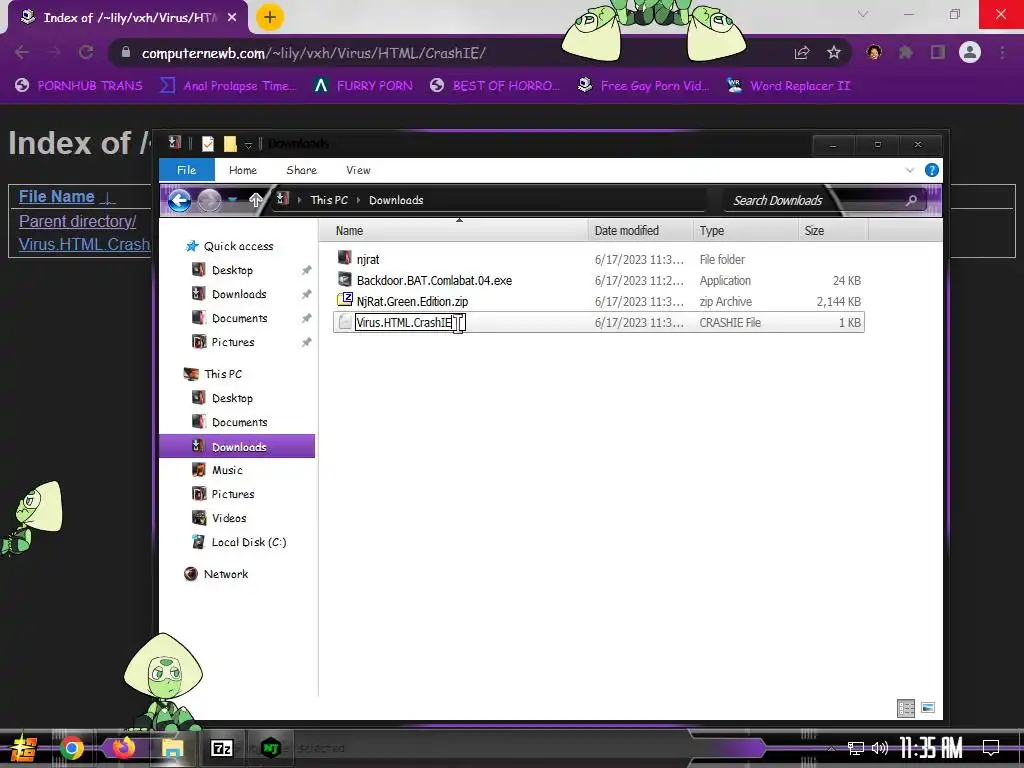Click the search magnifier in Explorer

tap(911, 200)
